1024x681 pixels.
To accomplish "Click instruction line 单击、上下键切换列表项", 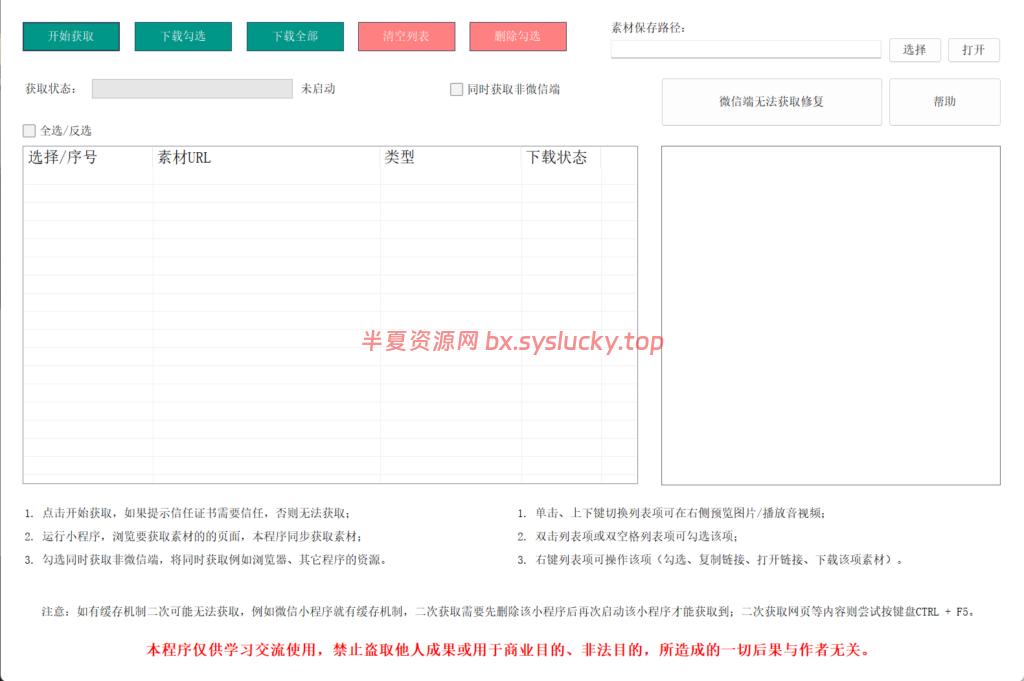I will tap(671, 513).
